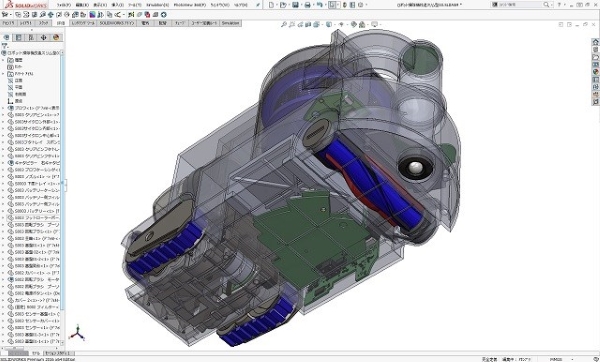The image size is (600, 362).
Task: Expand the first folder node in feature tree
Action: coord(3,60)
